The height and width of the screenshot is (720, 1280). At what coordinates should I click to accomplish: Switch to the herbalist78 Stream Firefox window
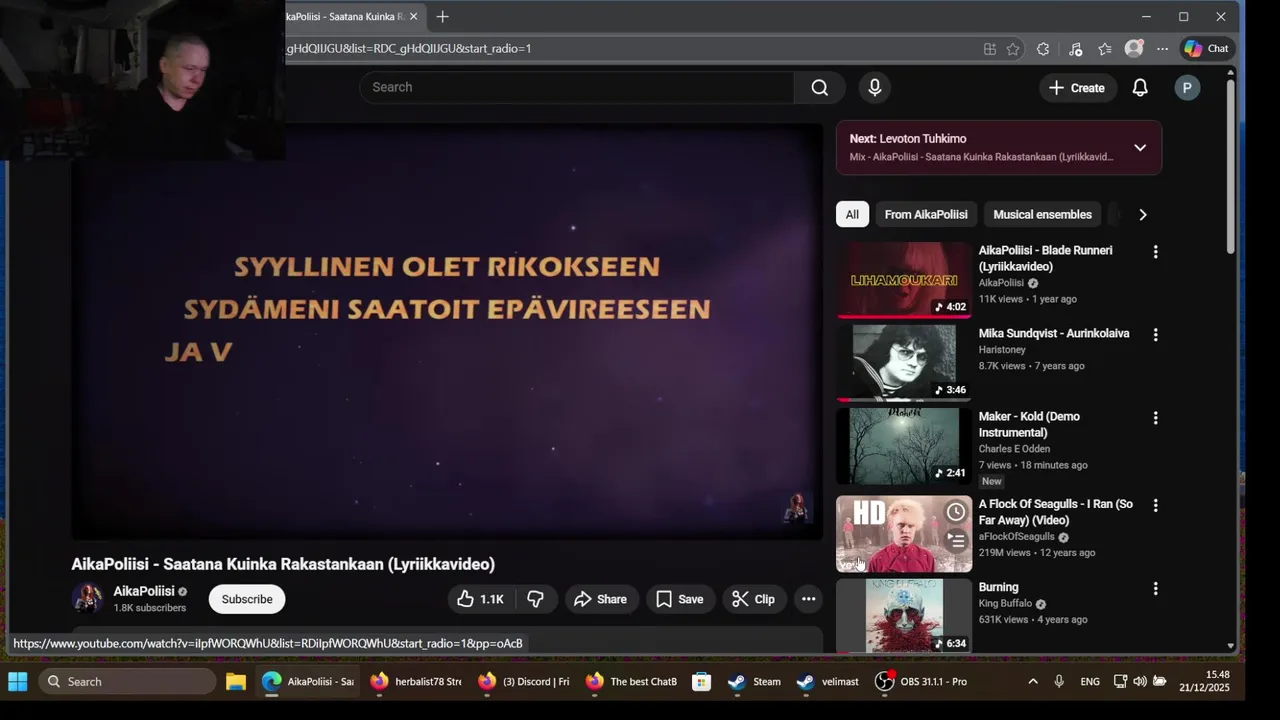[x=415, y=682]
